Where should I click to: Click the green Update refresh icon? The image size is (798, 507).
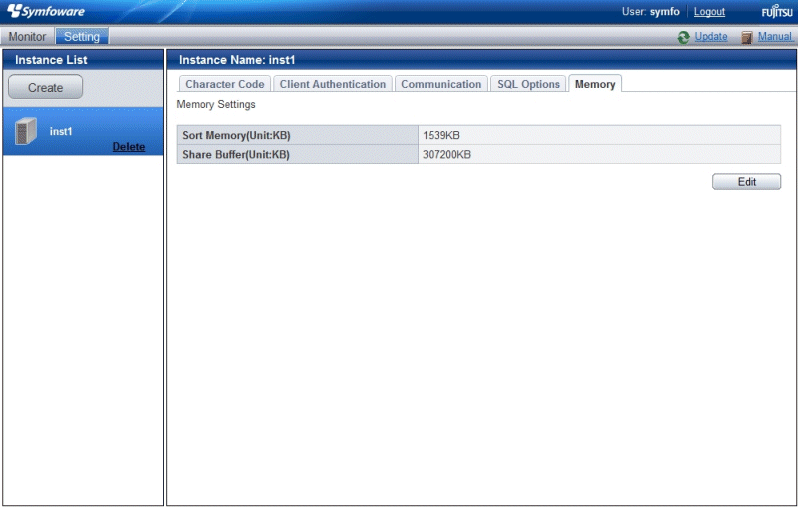(683, 37)
